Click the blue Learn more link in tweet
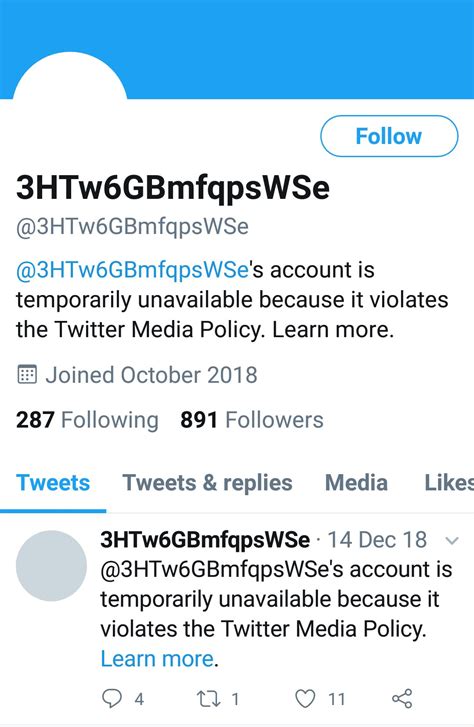This screenshot has height=727, width=474. pyautogui.click(x=157, y=658)
